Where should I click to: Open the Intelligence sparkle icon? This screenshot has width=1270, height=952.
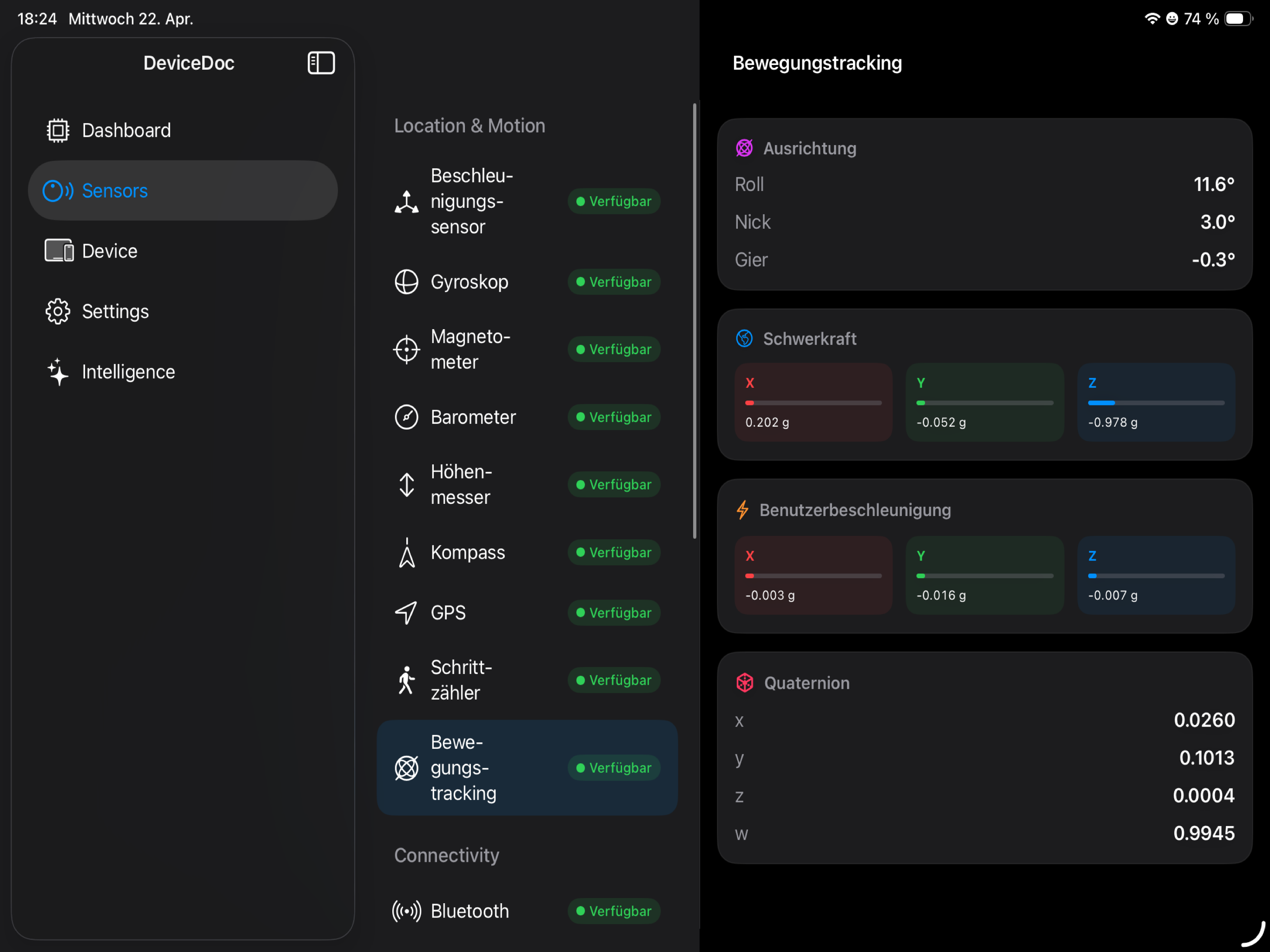coord(58,371)
